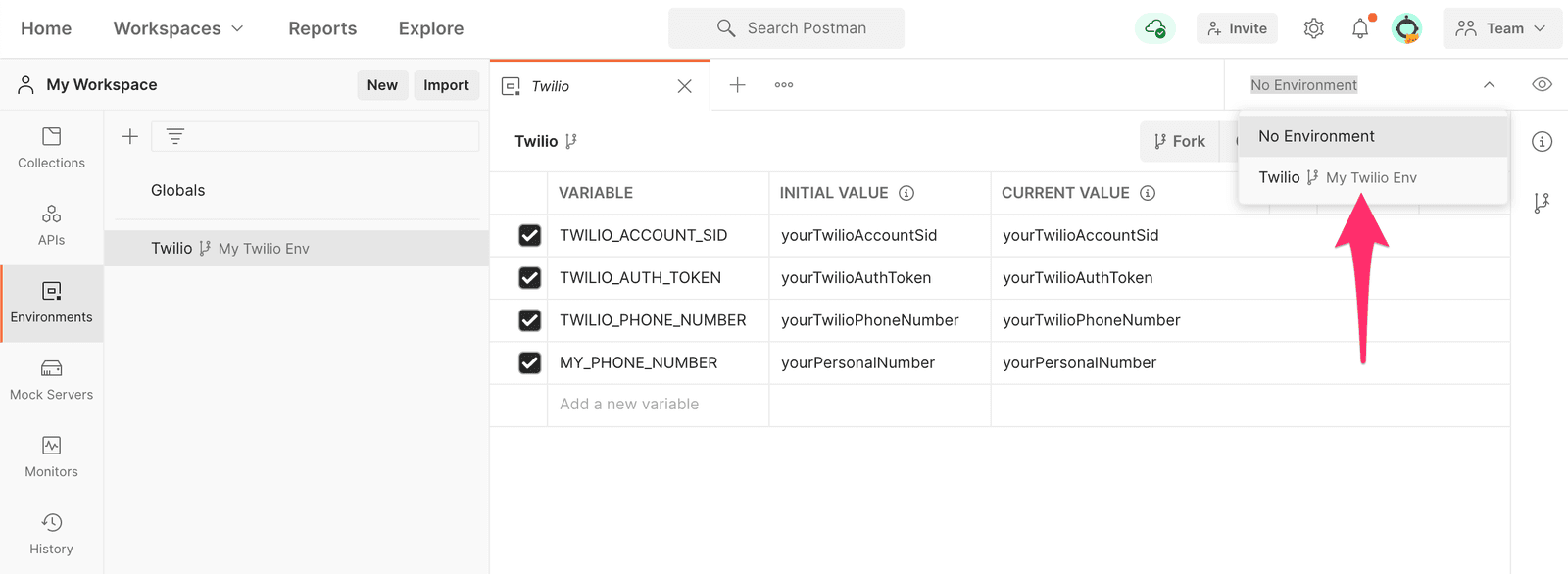This screenshot has height=574, width=1568.
Task: Expand the Workspaces dropdown menu
Action: click(178, 28)
